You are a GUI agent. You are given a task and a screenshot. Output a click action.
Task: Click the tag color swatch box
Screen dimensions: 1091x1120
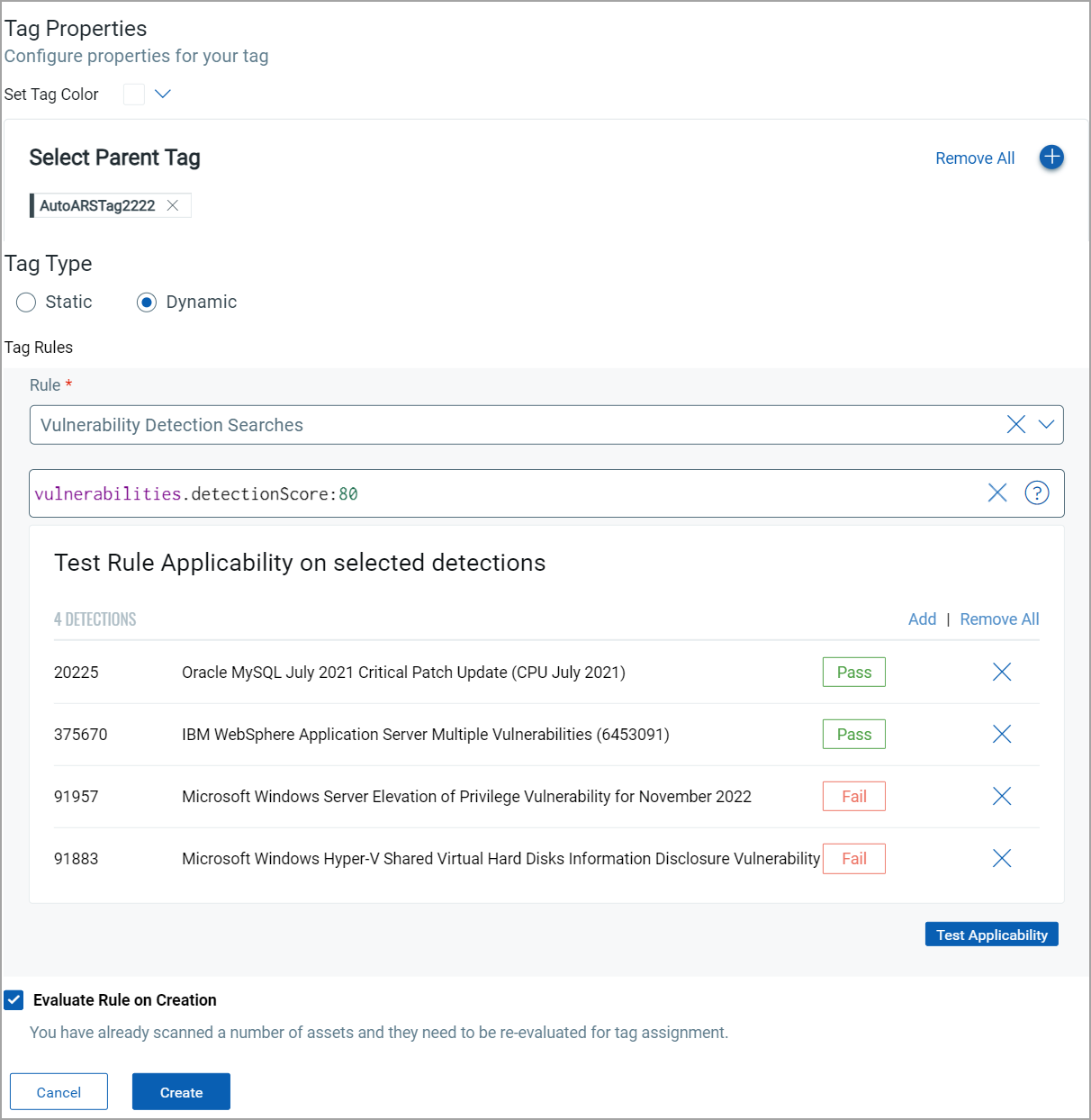(x=134, y=95)
